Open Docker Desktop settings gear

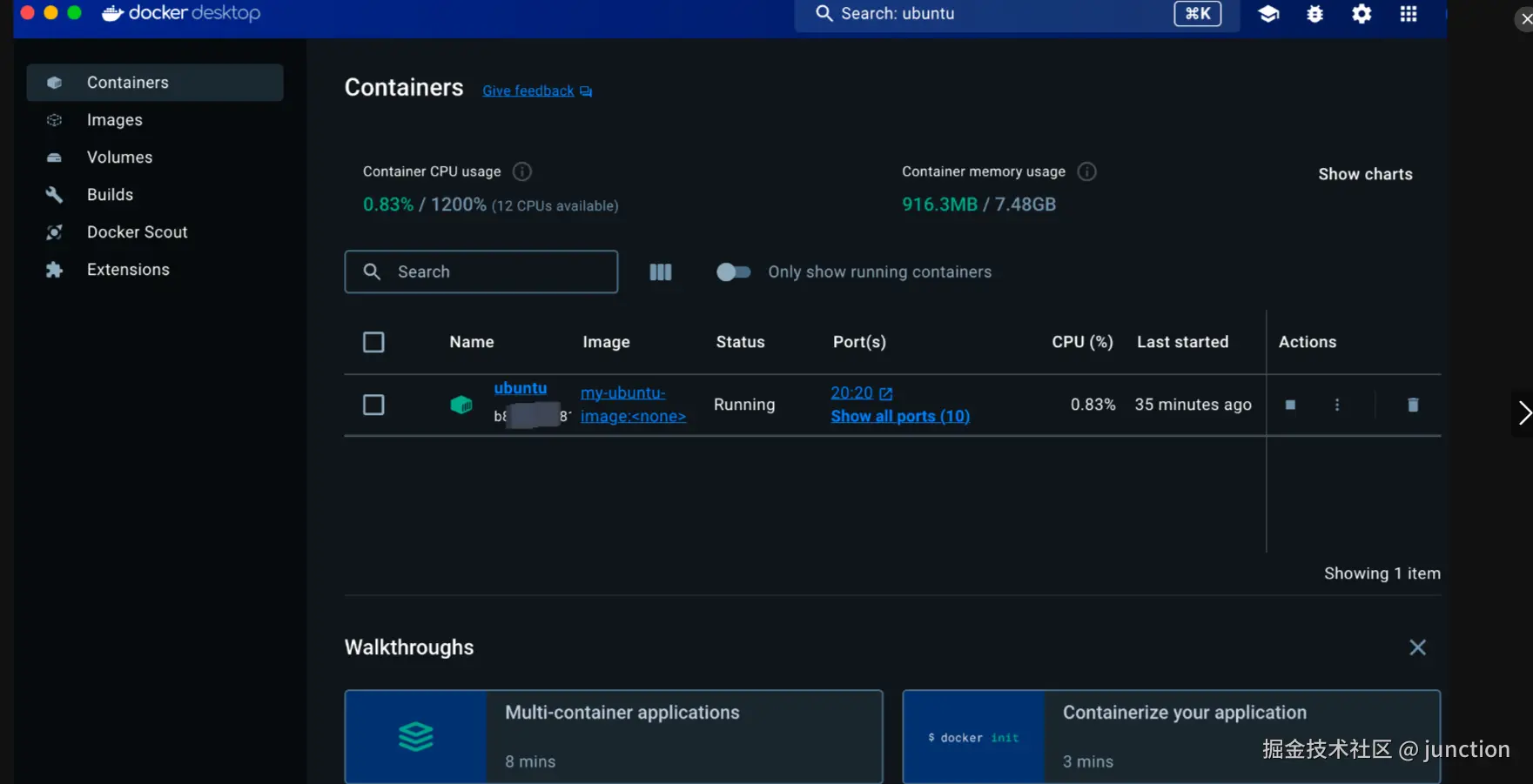(1362, 14)
